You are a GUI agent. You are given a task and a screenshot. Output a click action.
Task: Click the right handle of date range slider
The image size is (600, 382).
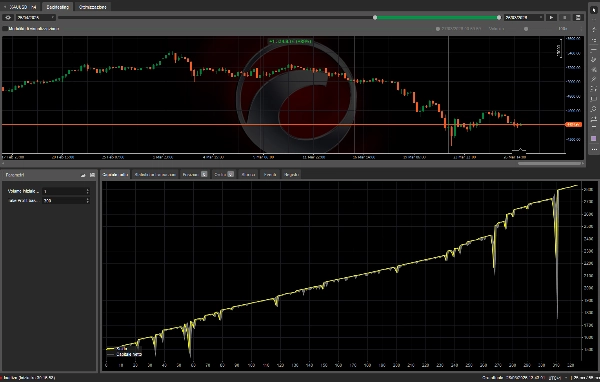pos(499,18)
